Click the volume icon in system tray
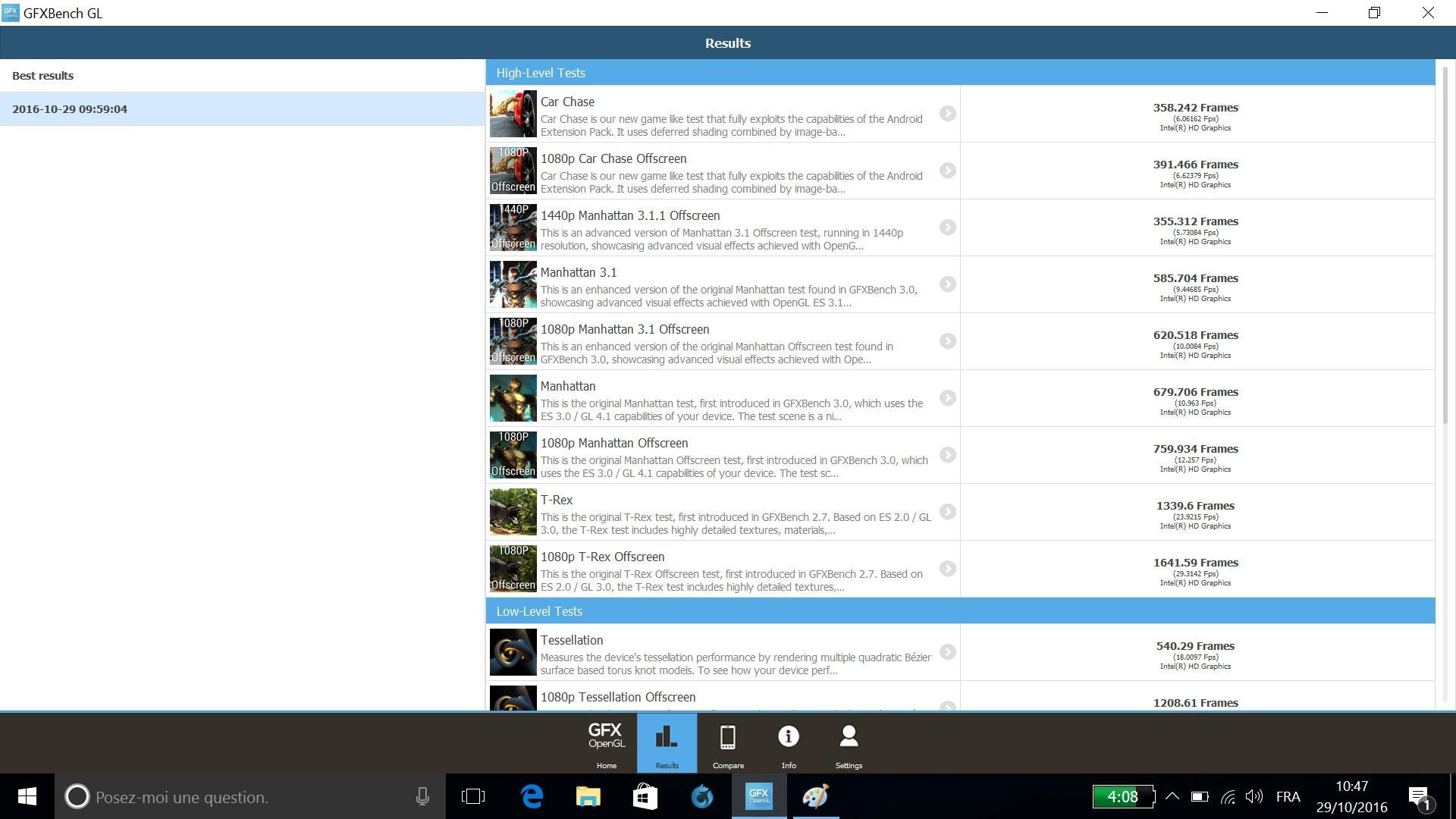The height and width of the screenshot is (819, 1456). (x=1254, y=797)
